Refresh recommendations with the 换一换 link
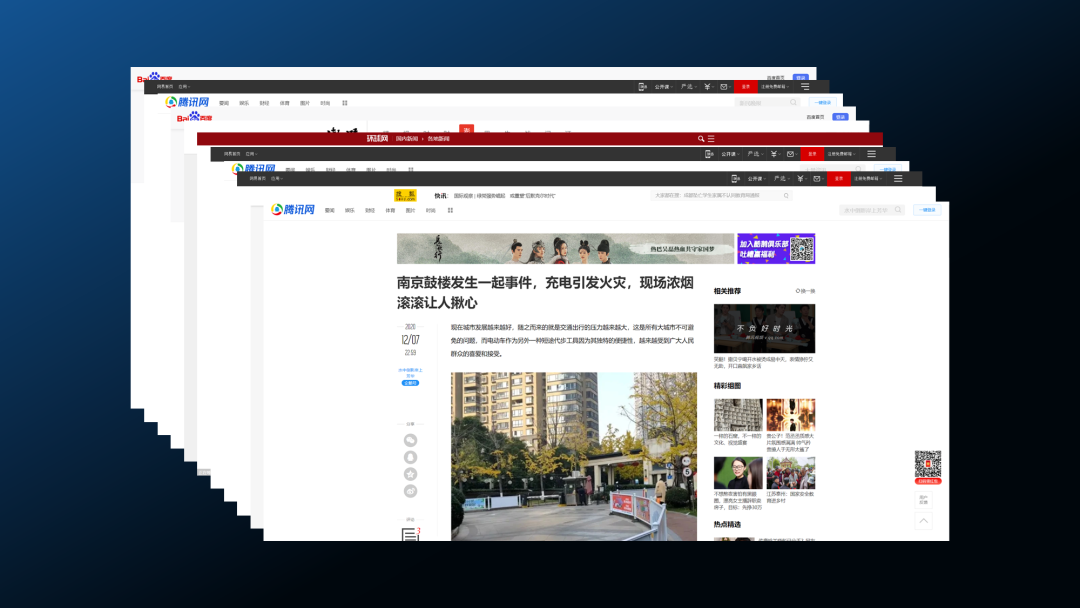Screen dimensions: 1080x608 (x=806, y=291)
